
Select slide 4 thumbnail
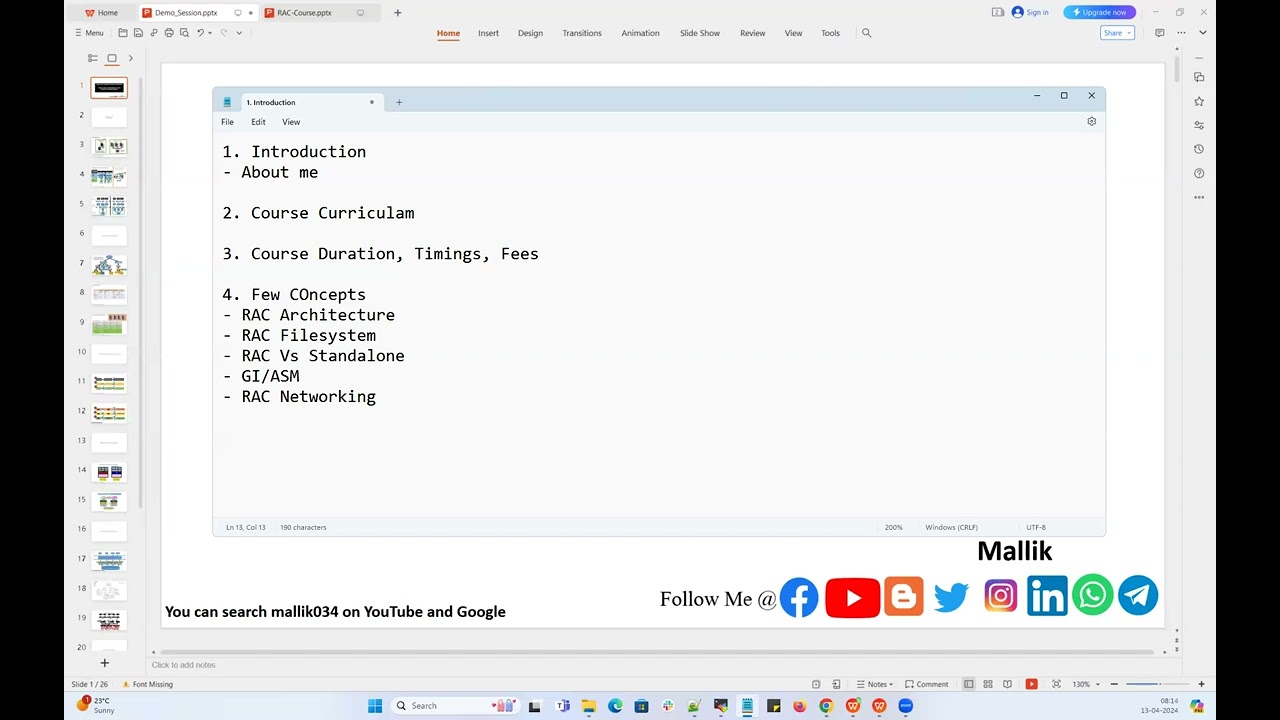coord(109,177)
